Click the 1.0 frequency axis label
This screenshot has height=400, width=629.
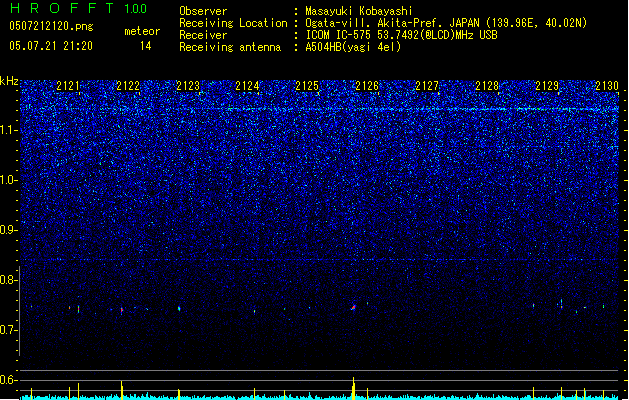8,180
